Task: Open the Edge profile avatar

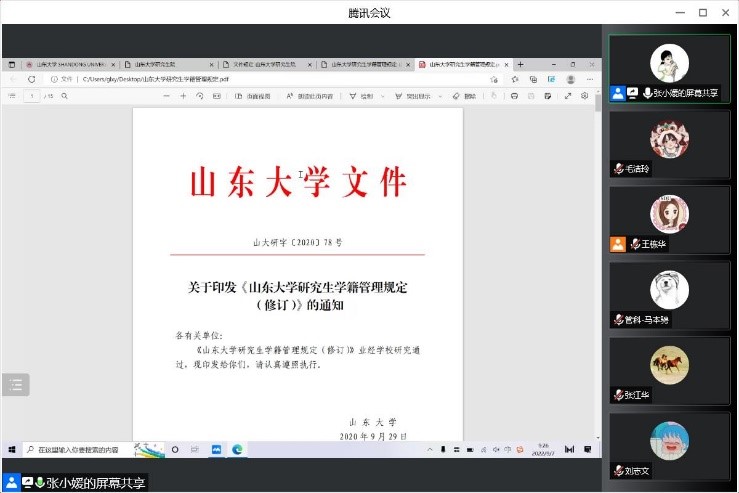Action: 571,79
